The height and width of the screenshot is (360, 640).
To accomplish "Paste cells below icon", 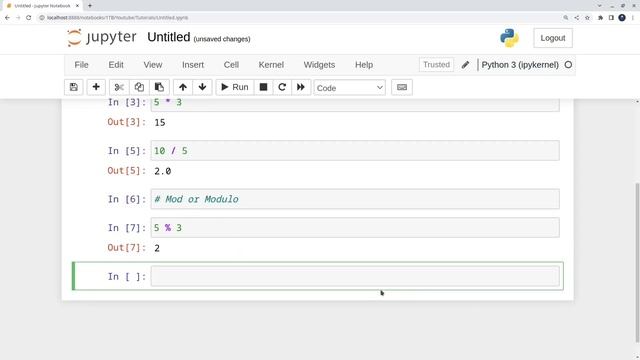I will (159, 87).
